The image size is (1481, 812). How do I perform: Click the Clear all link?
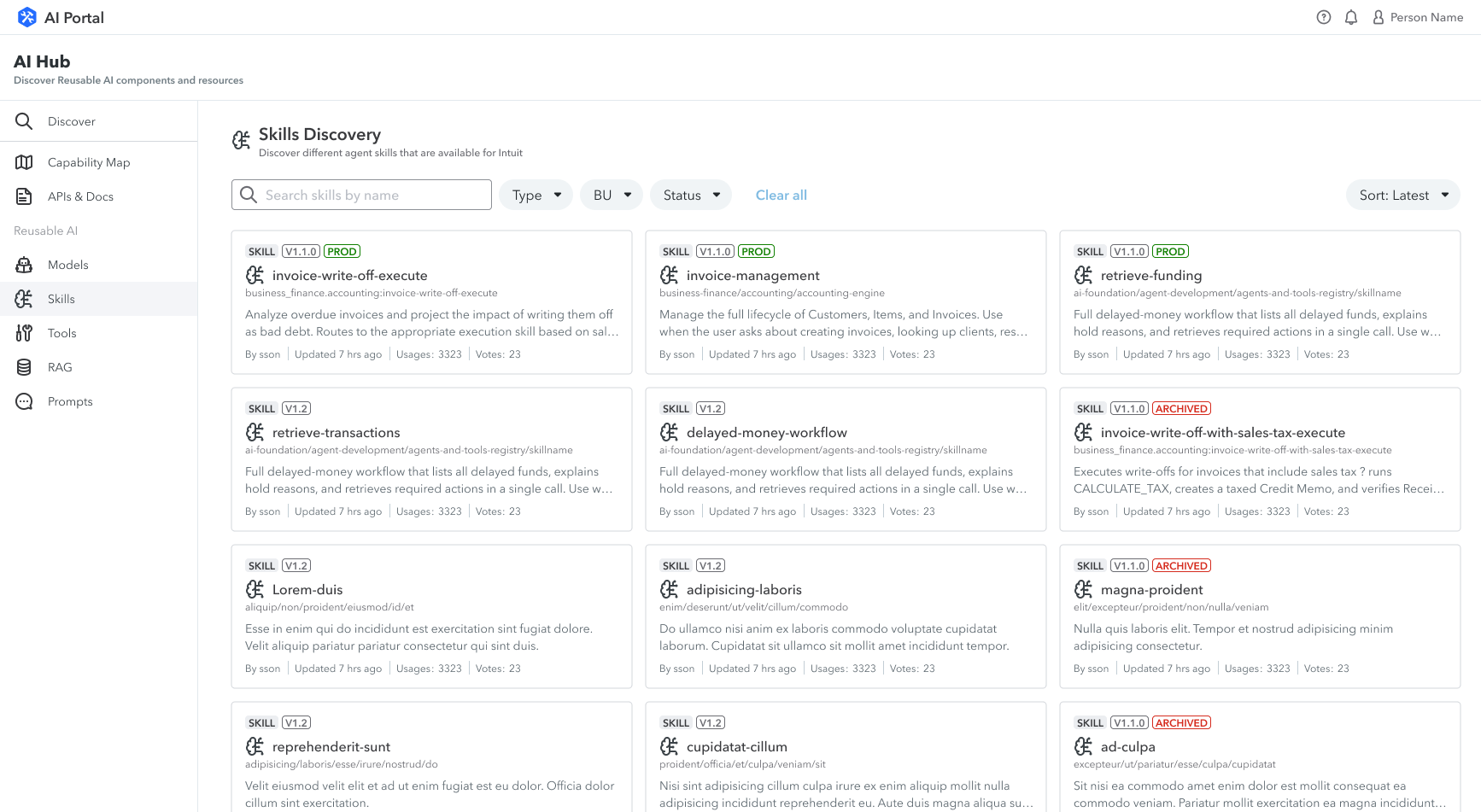[781, 195]
